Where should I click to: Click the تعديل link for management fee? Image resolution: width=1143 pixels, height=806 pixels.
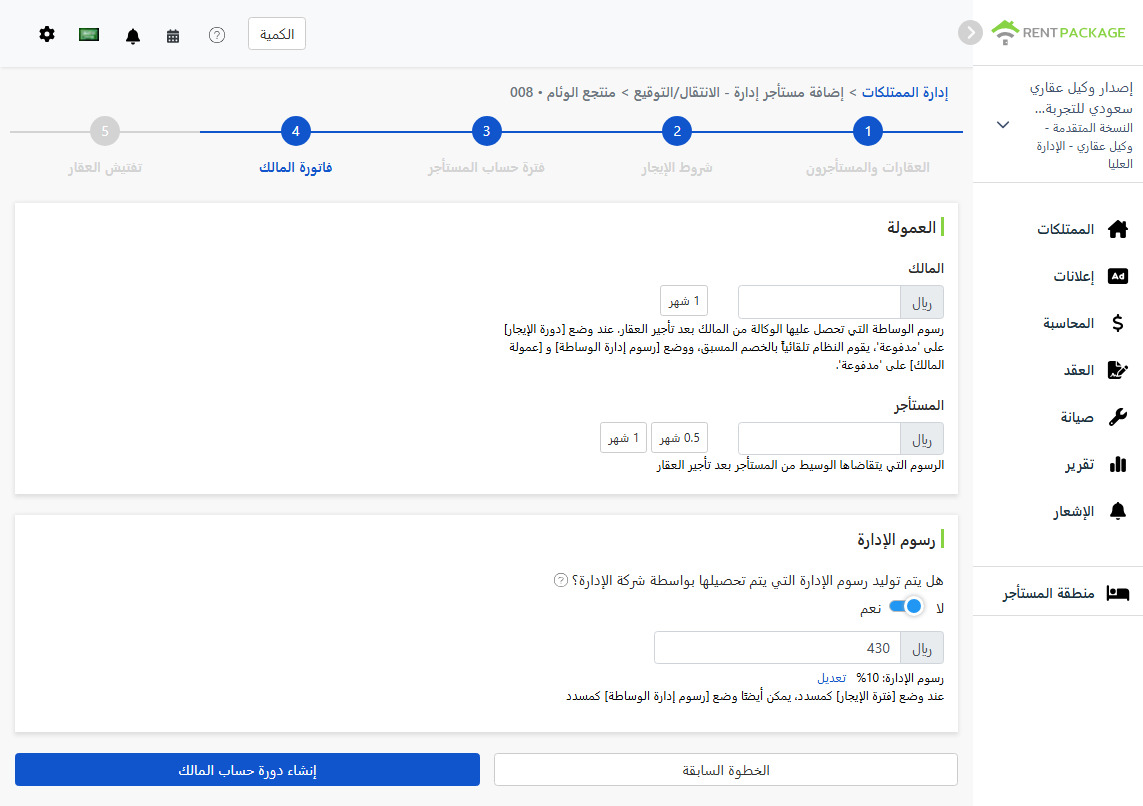832,678
